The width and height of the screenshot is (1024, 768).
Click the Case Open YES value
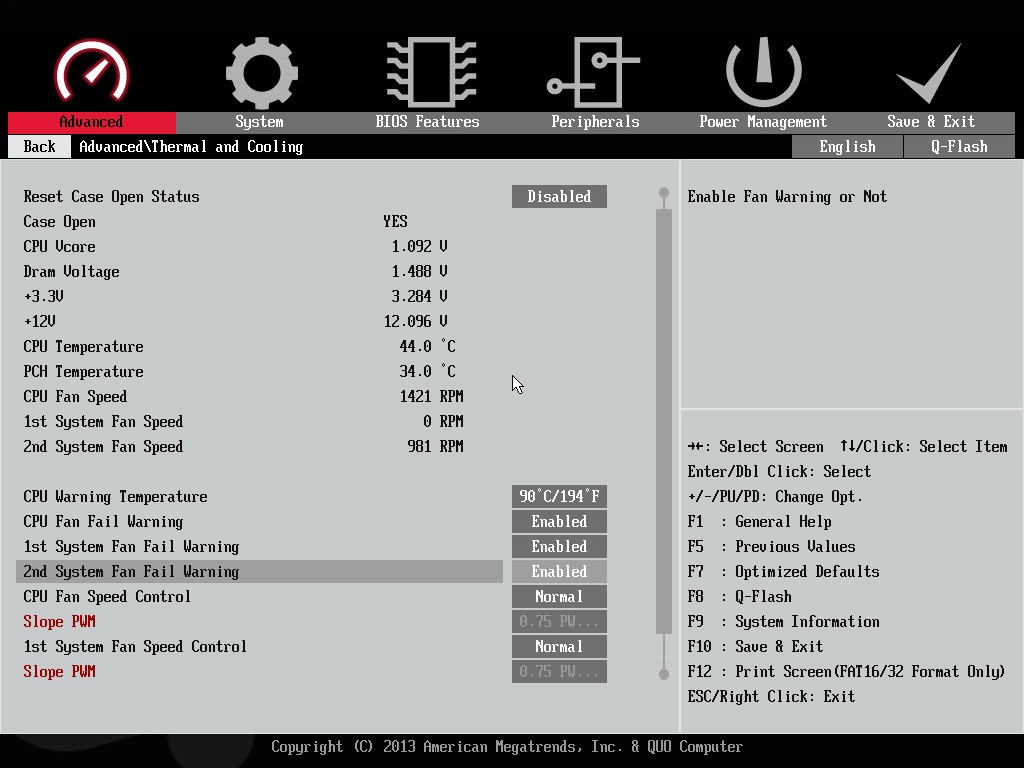(395, 222)
